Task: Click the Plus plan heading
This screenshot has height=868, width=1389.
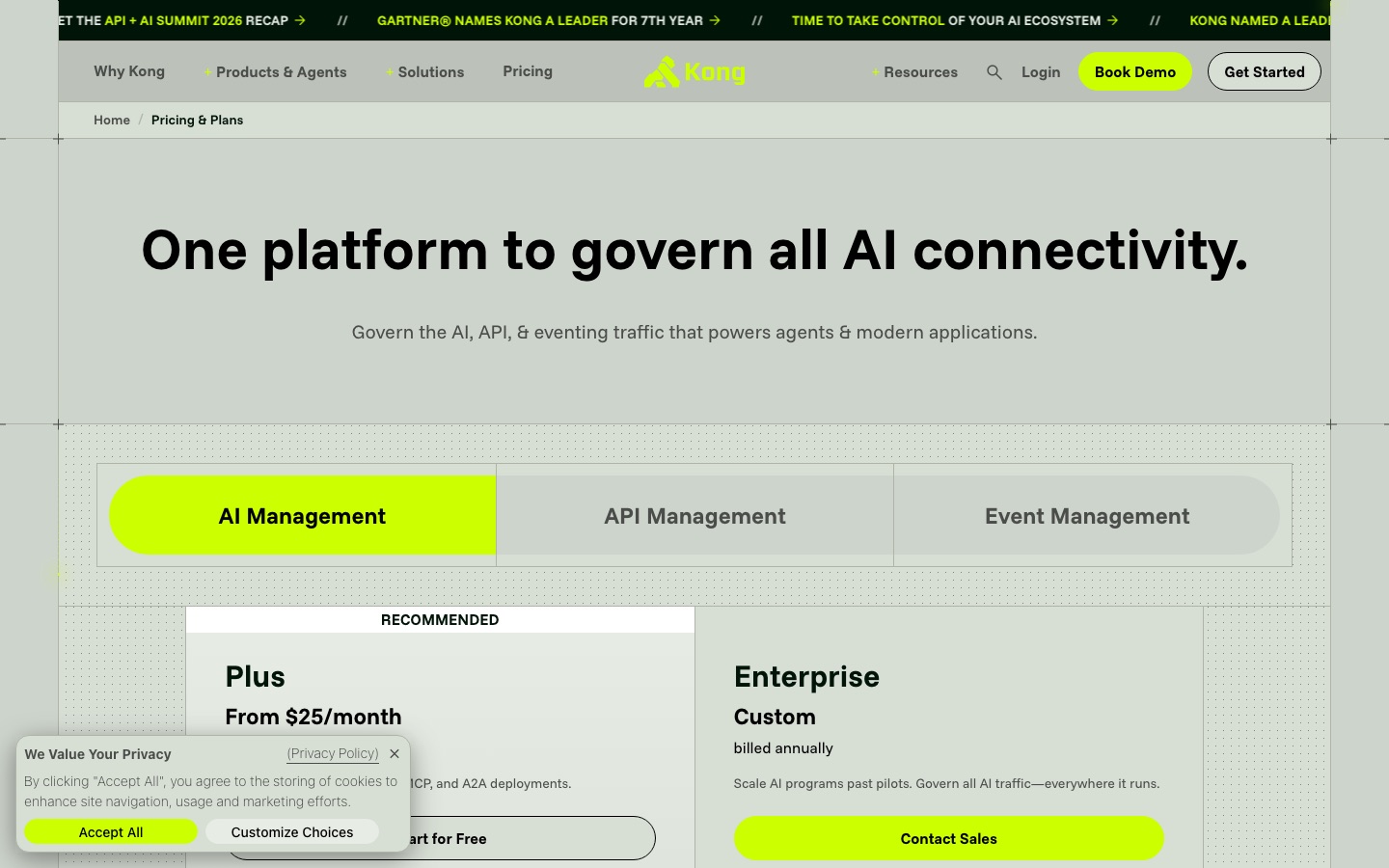Action: click(x=255, y=676)
